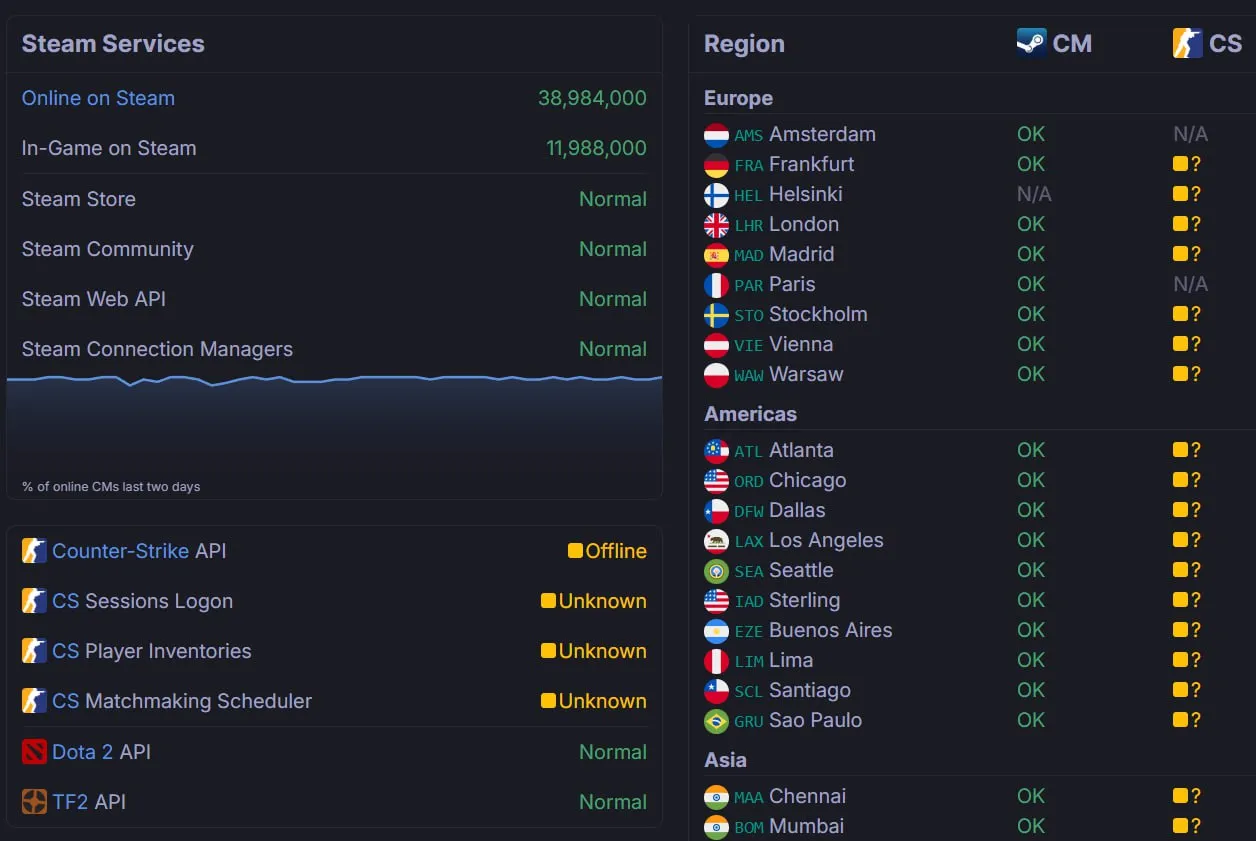1256x841 pixels.
Task: Click the TF2 API icon
Action: [x=34, y=802]
